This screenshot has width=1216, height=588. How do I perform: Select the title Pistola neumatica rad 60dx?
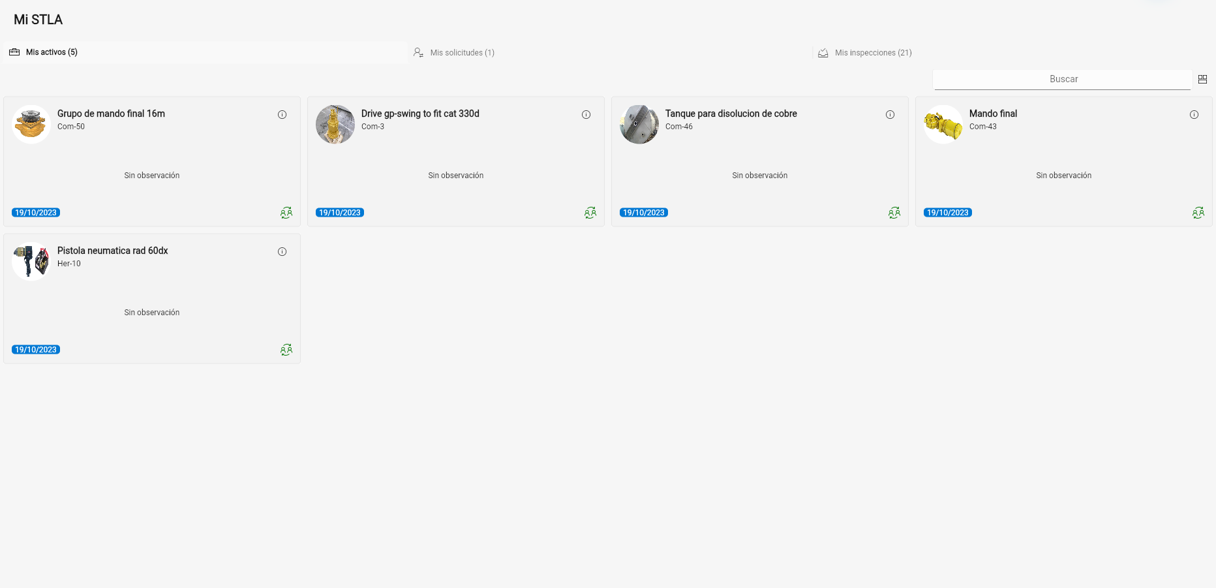112,251
